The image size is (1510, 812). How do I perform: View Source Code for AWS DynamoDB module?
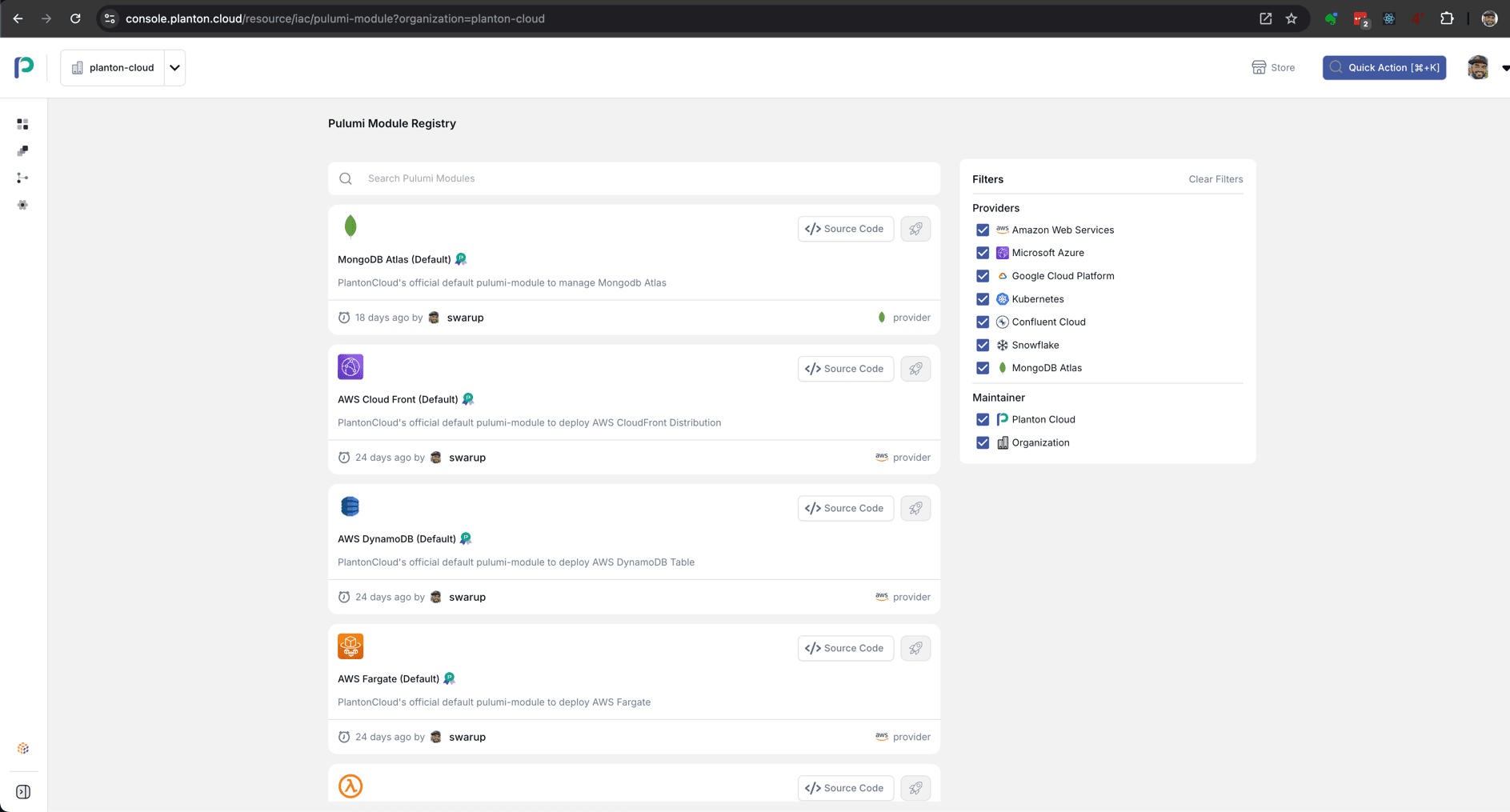point(845,508)
